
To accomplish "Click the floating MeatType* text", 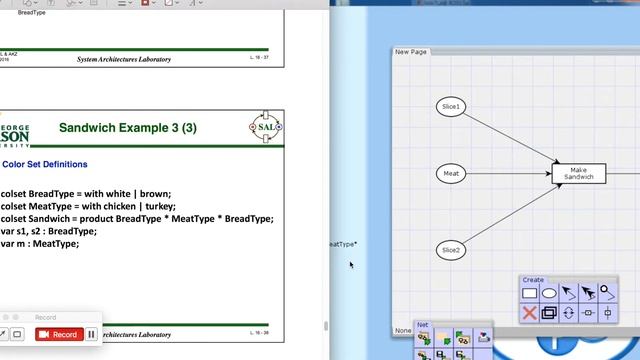I will (343, 244).
